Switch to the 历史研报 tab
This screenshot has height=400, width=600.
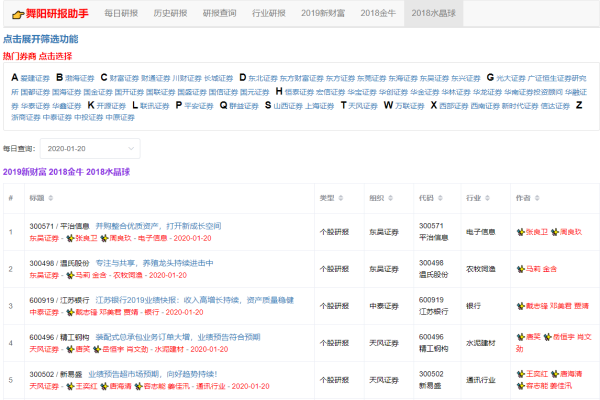(170, 13)
